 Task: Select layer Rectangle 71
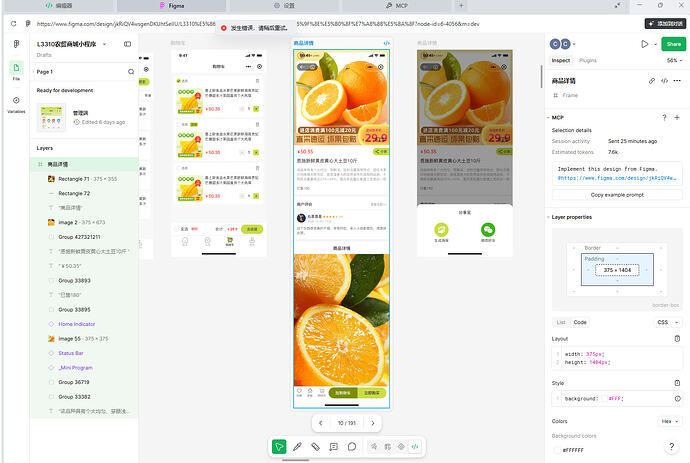coord(84,179)
